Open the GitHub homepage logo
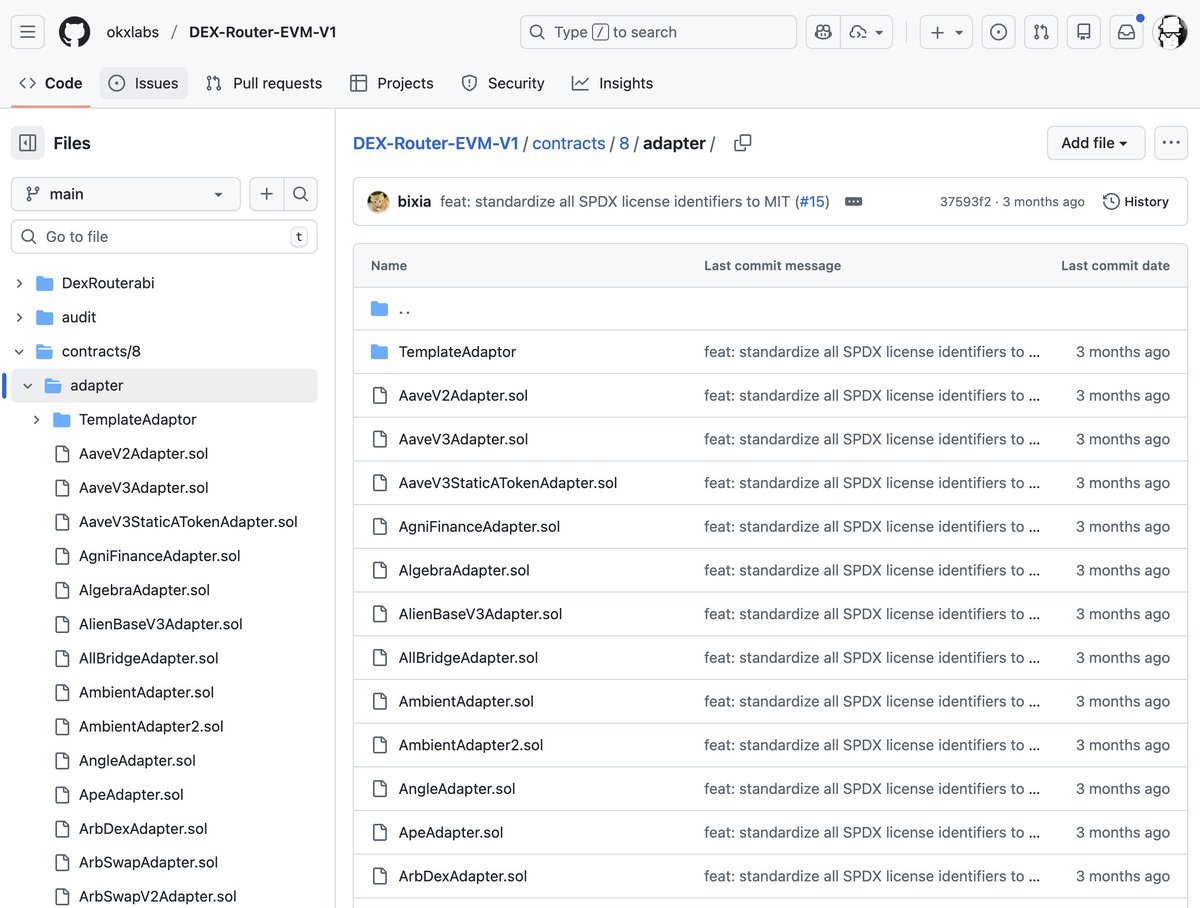The image size is (1200, 908). click(x=74, y=32)
